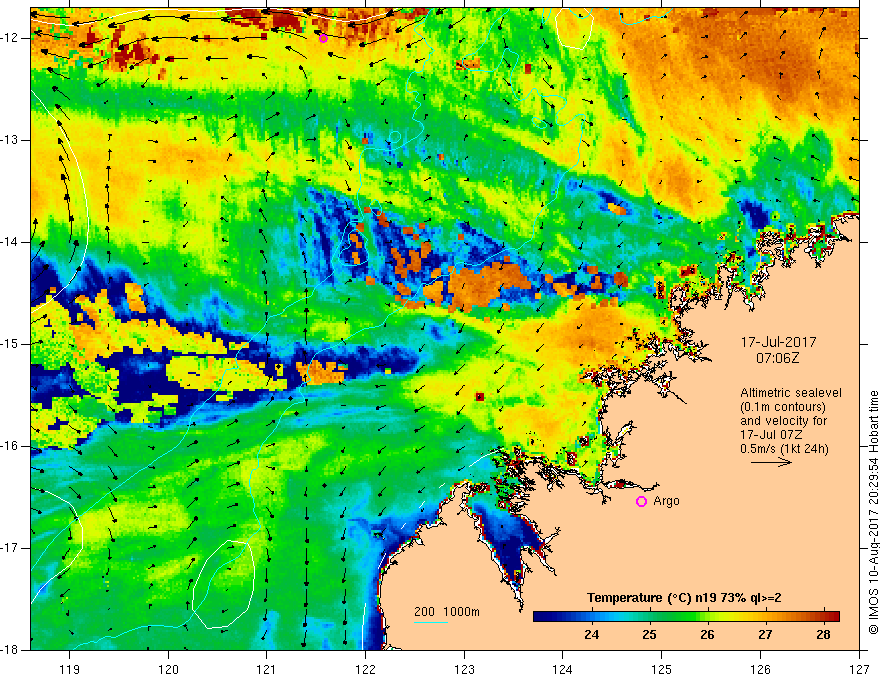Image resolution: width=880 pixels, height=680 pixels.
Task: Click the magenta Argo marker in legend
Action: (641, 501)
